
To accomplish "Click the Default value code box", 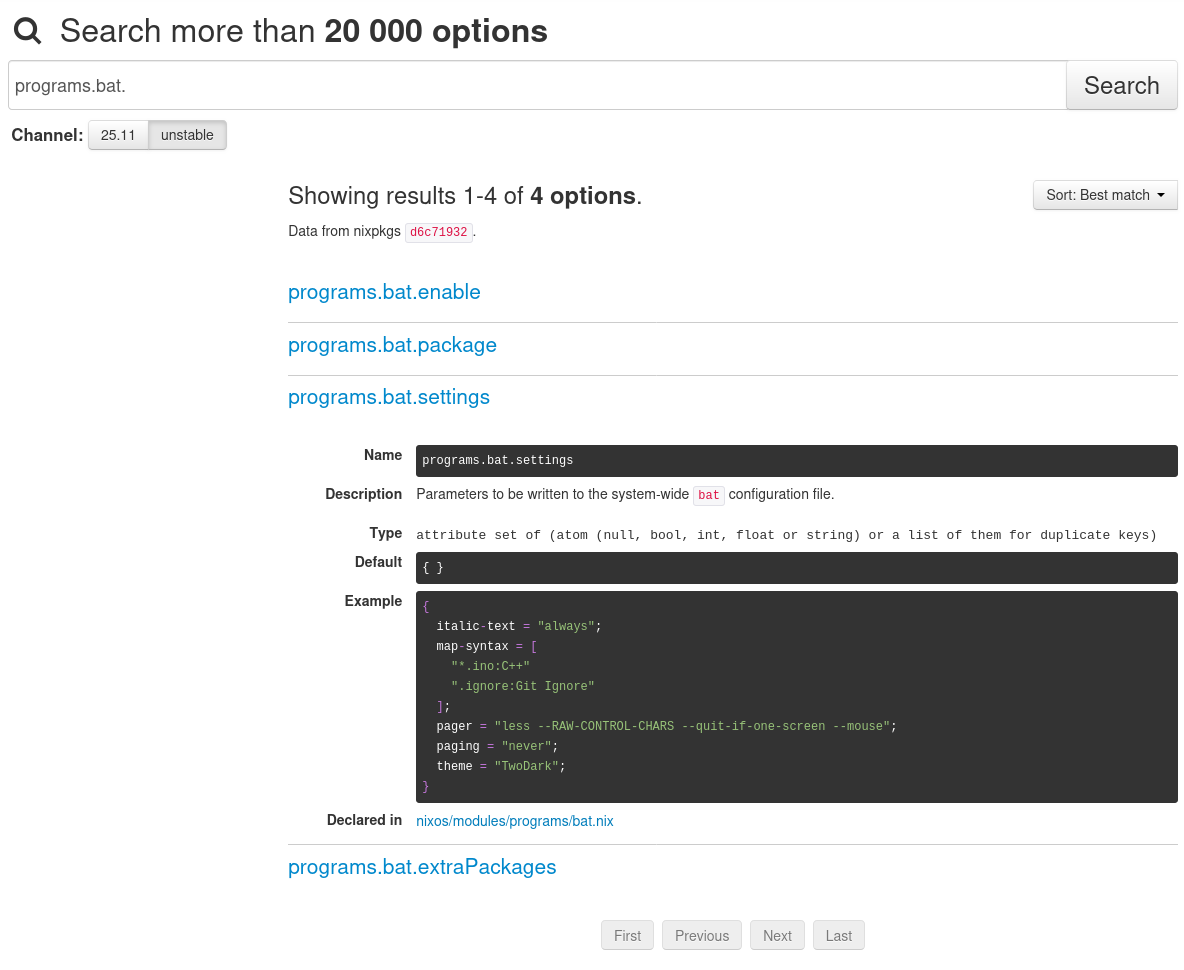I will pos(796,568).
